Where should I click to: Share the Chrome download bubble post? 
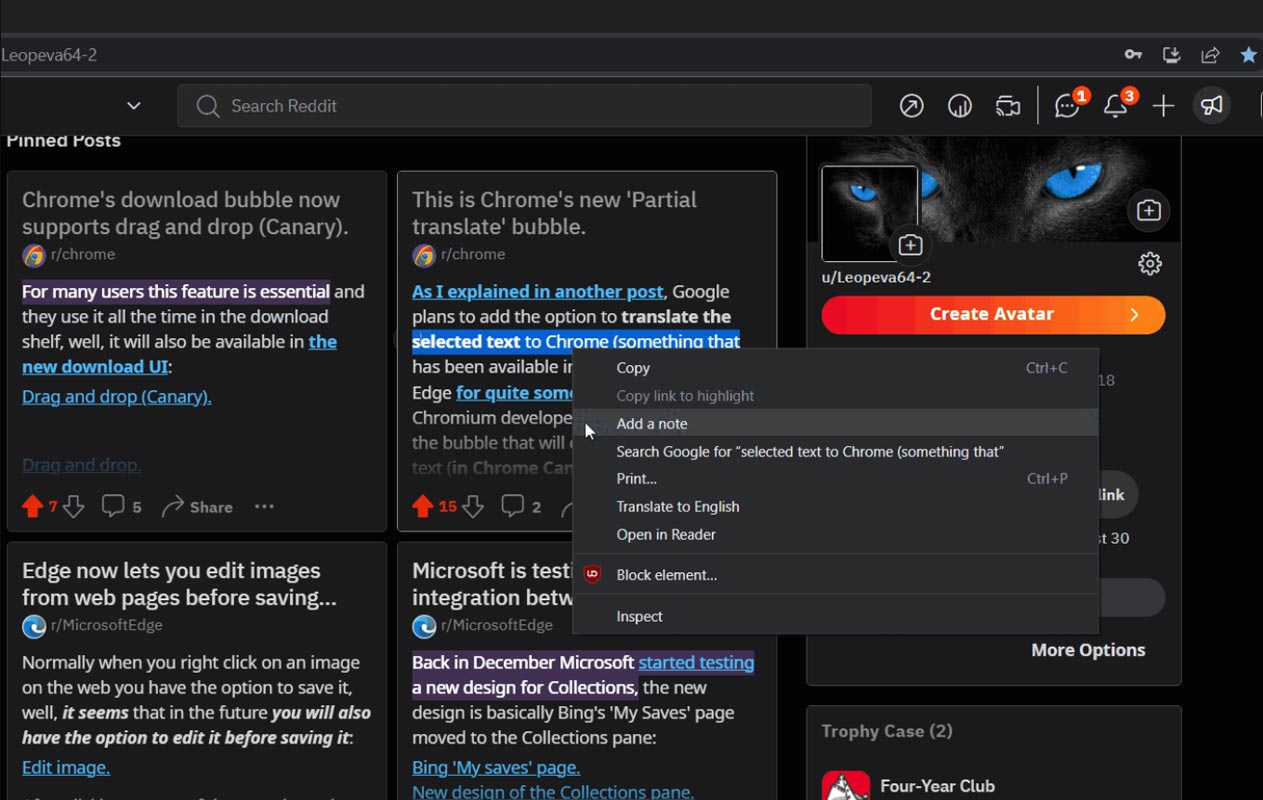tap(197, 507)
